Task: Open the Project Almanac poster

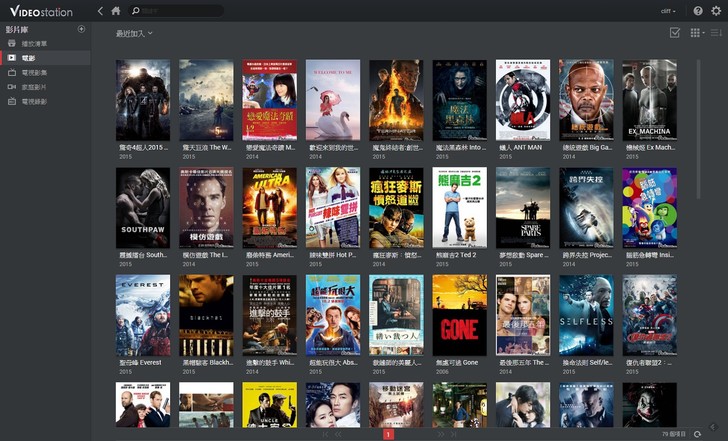Action: pyautogui.click(x=586, y=208)
